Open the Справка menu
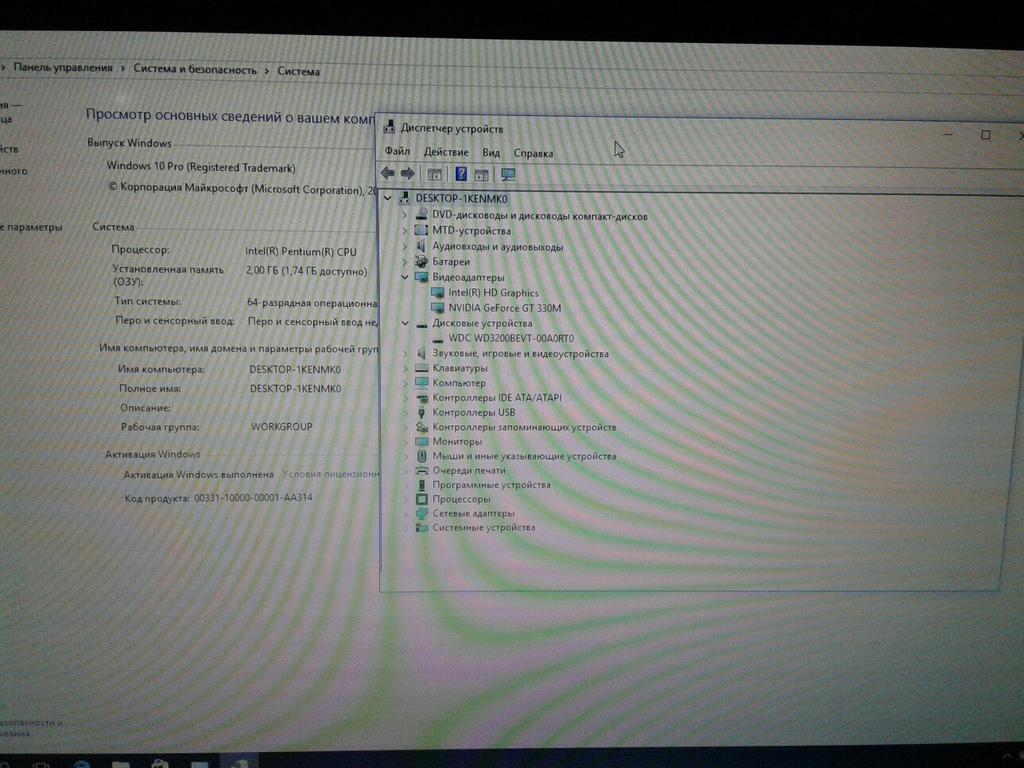Image resolution: width=1024 pixels, height=768 pixels. pos(533,153)
